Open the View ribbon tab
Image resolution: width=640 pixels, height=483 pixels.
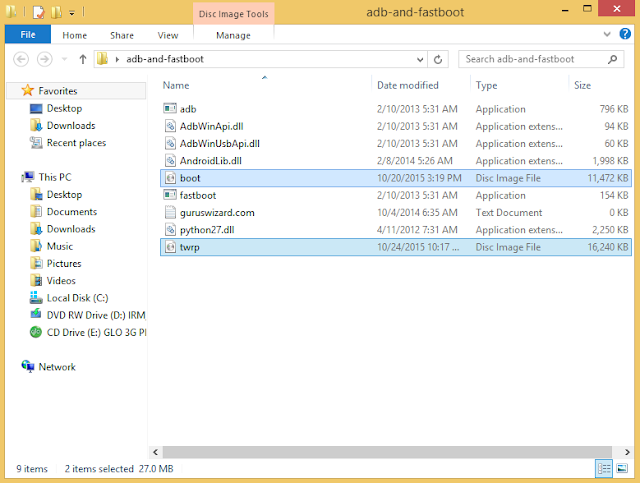pyautogui.click(x=168, y=36)
